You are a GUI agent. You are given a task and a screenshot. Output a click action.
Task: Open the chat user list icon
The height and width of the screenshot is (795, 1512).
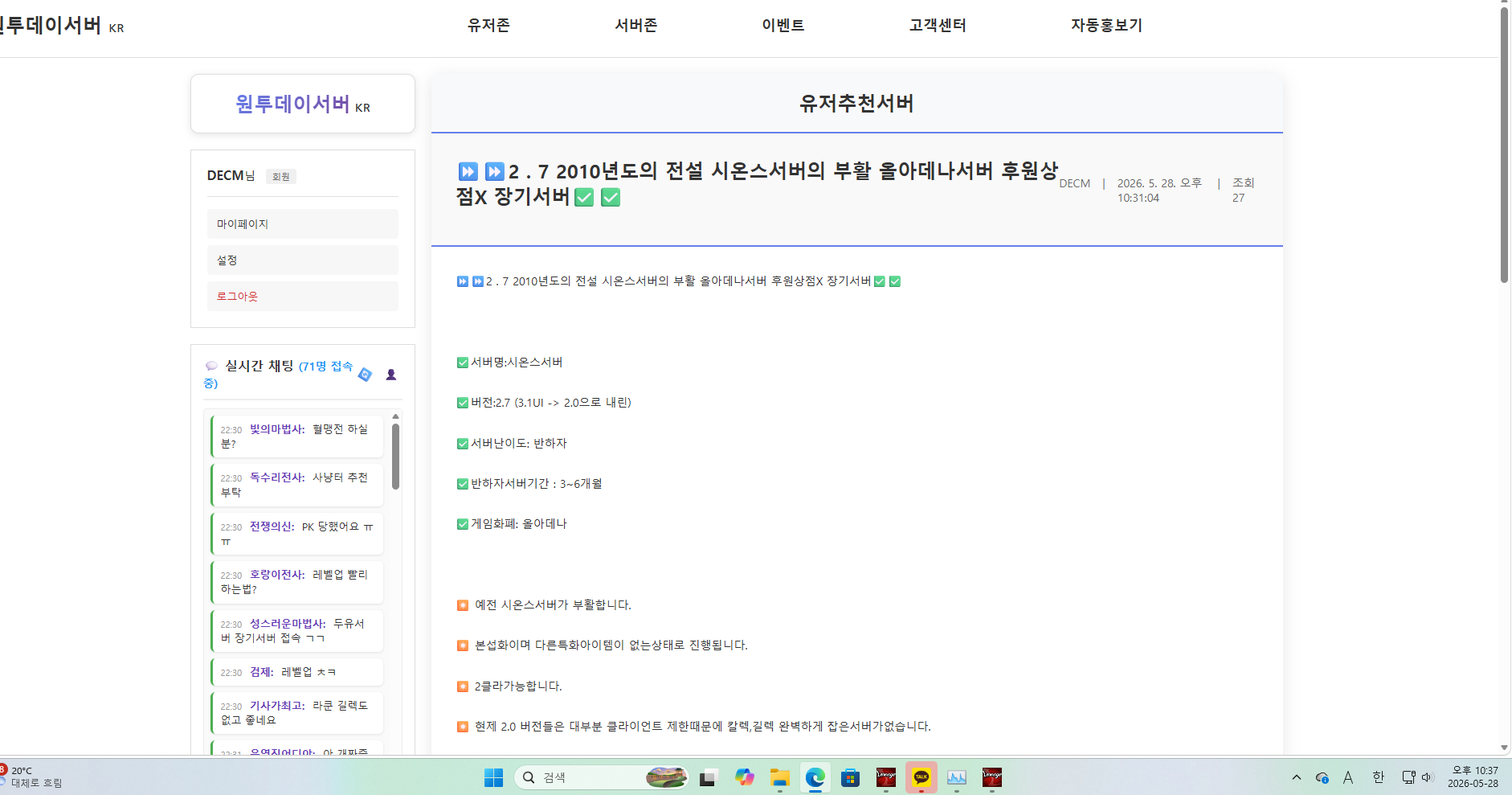[391, 375]
